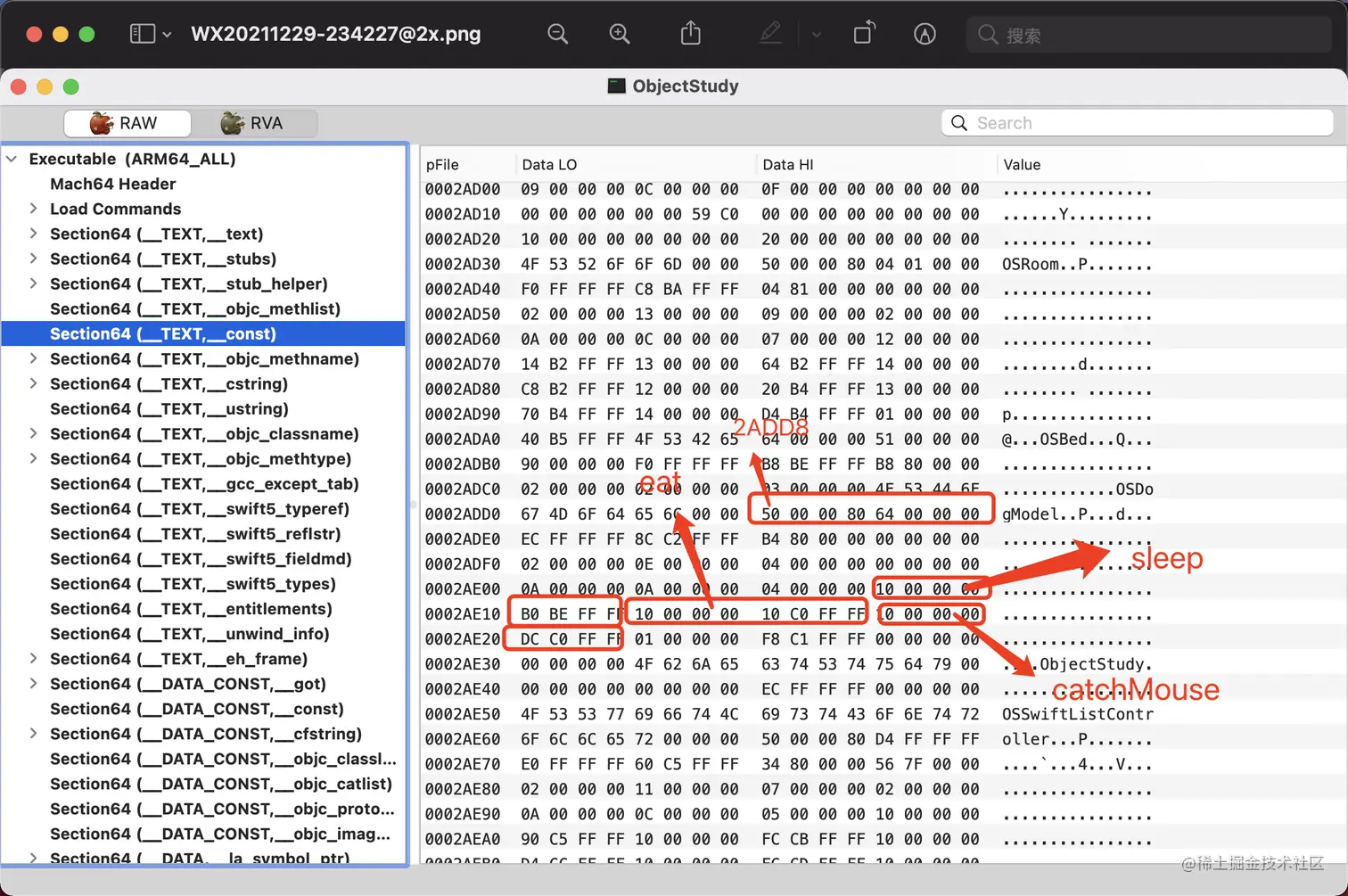Rotate the image using the rotate icon

coord(863,34)
